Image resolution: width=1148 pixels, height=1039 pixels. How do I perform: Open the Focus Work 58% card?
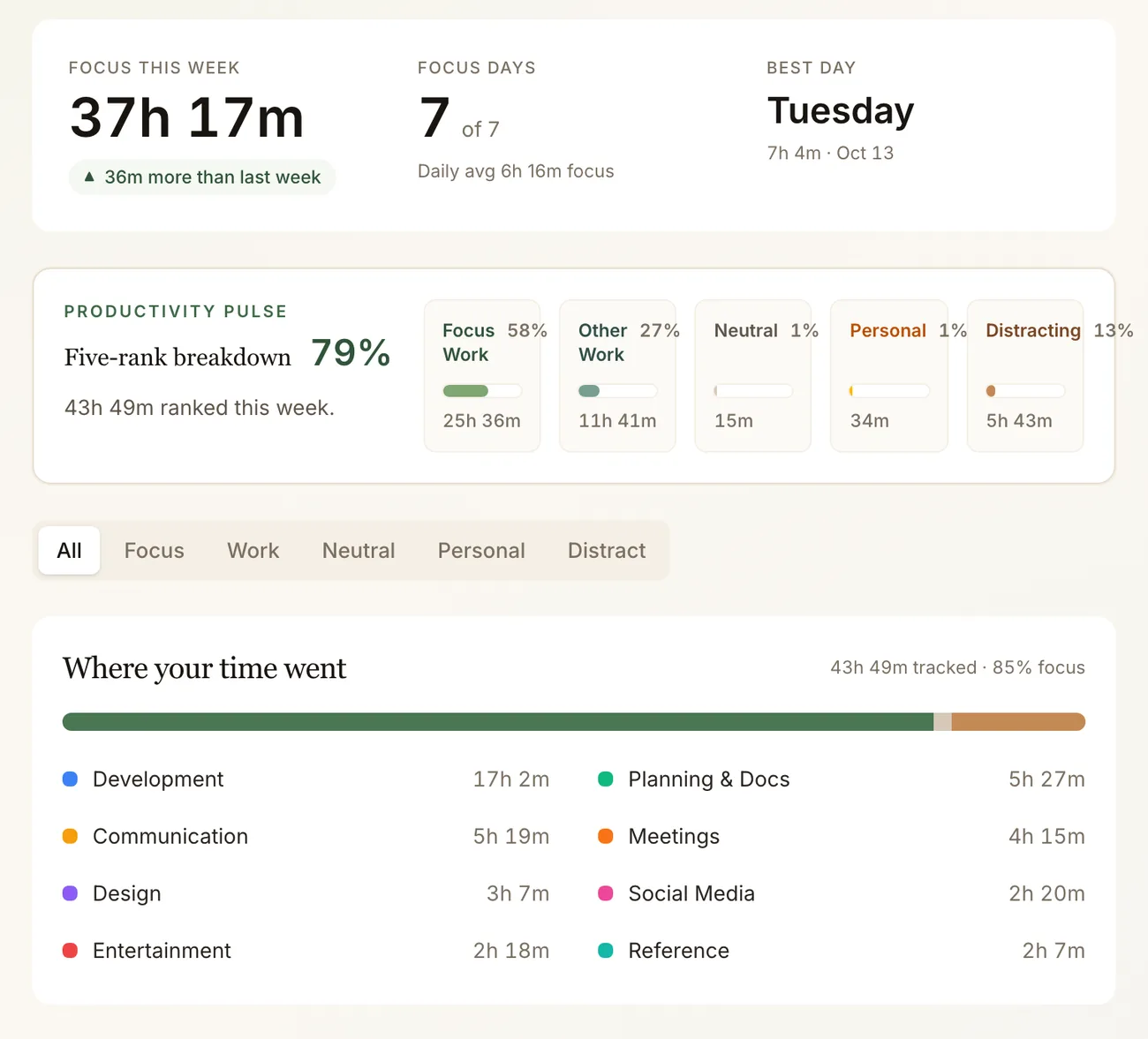click(x=482, y=376)
